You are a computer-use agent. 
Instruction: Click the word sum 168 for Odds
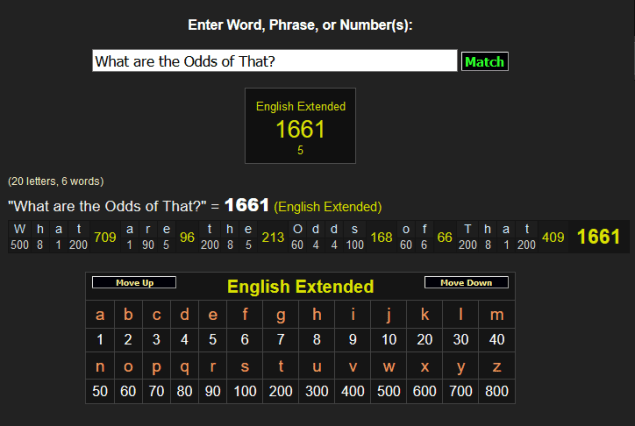(381, 238)
